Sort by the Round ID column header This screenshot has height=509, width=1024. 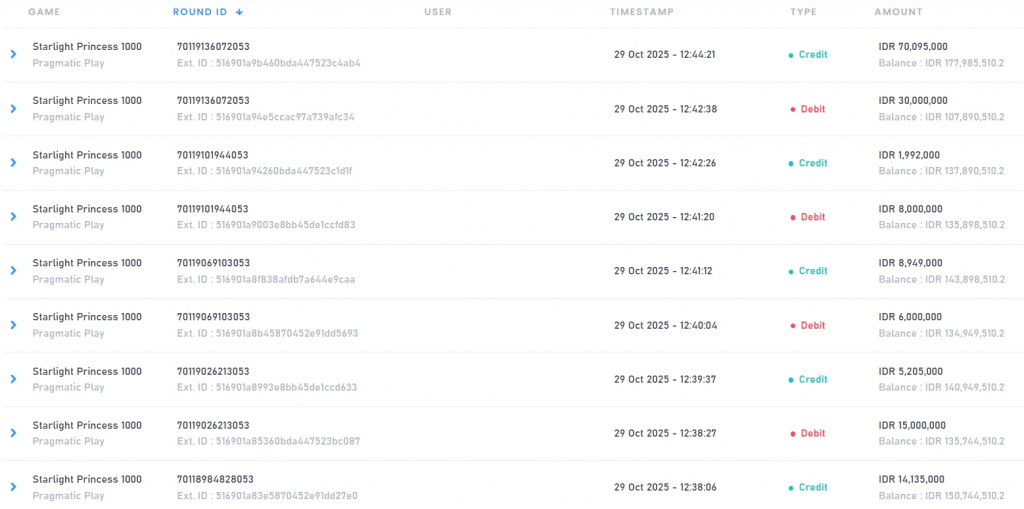click(x=200, y=12)
